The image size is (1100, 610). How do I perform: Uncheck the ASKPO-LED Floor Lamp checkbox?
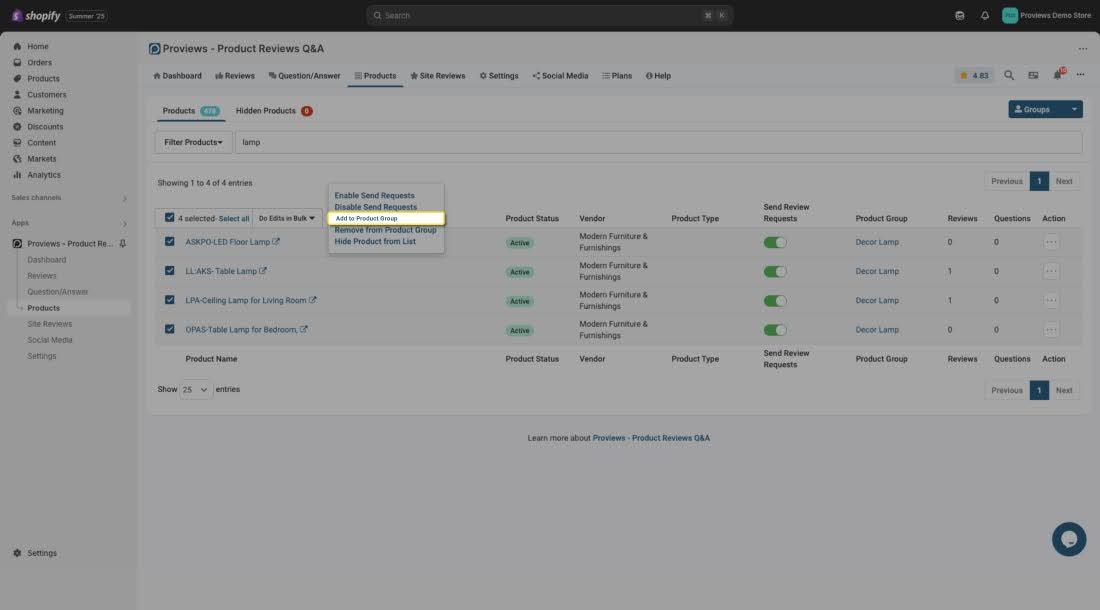[170, 242]
